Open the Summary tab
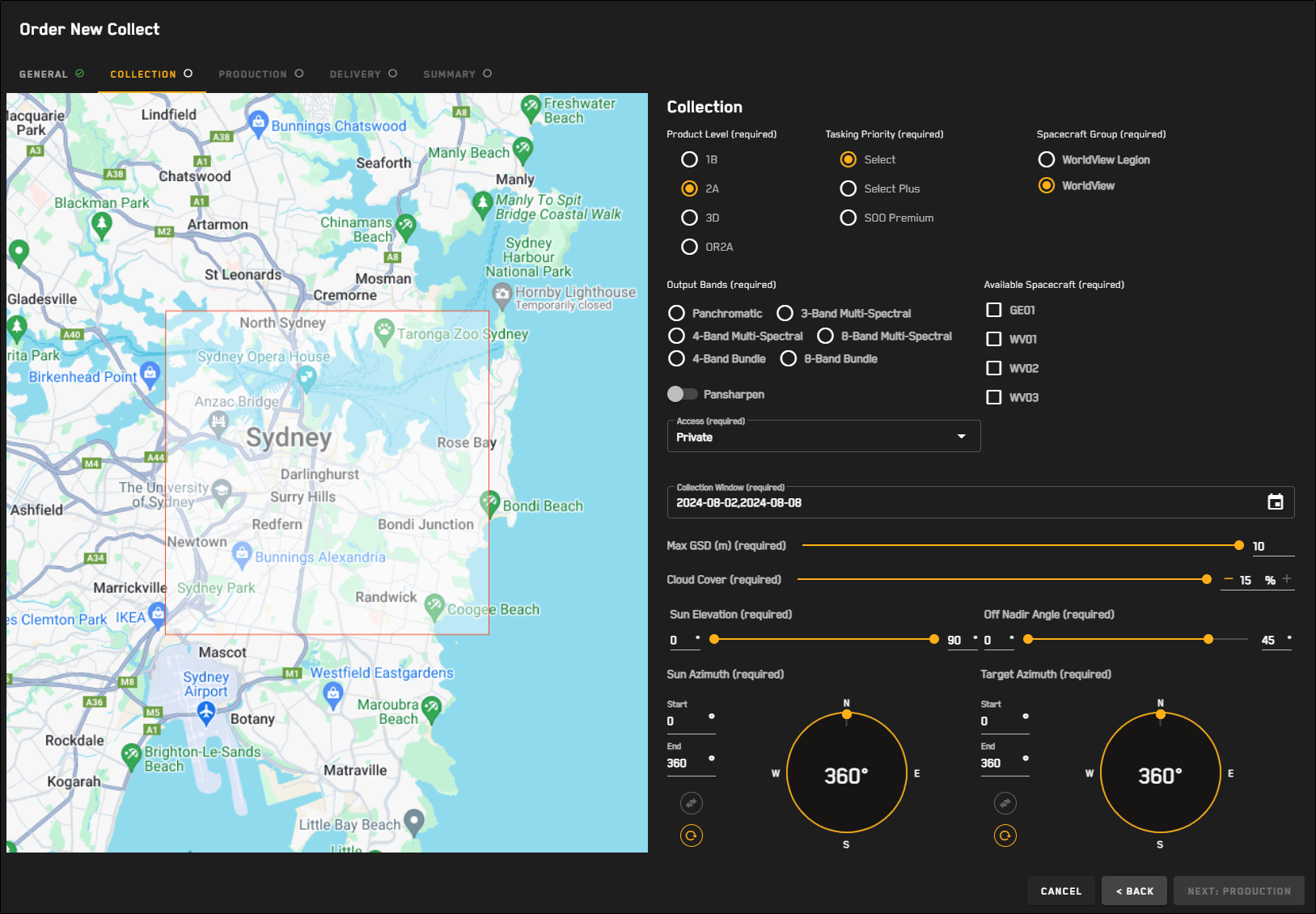This screenshot has height=914, width=1316. click(457, 74)
